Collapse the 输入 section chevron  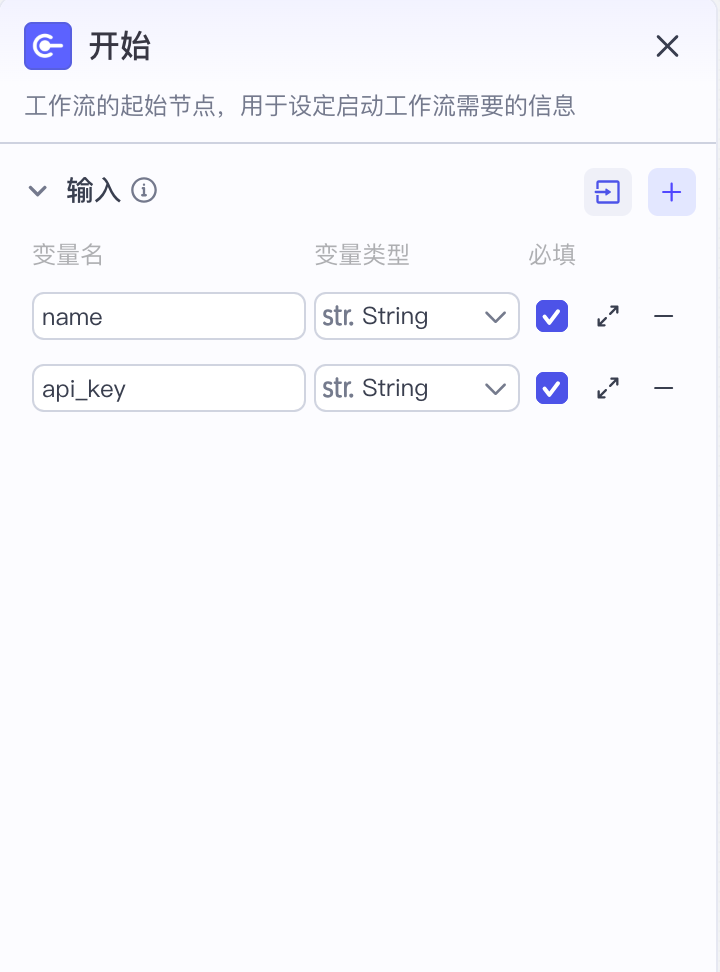coord(38,190)
